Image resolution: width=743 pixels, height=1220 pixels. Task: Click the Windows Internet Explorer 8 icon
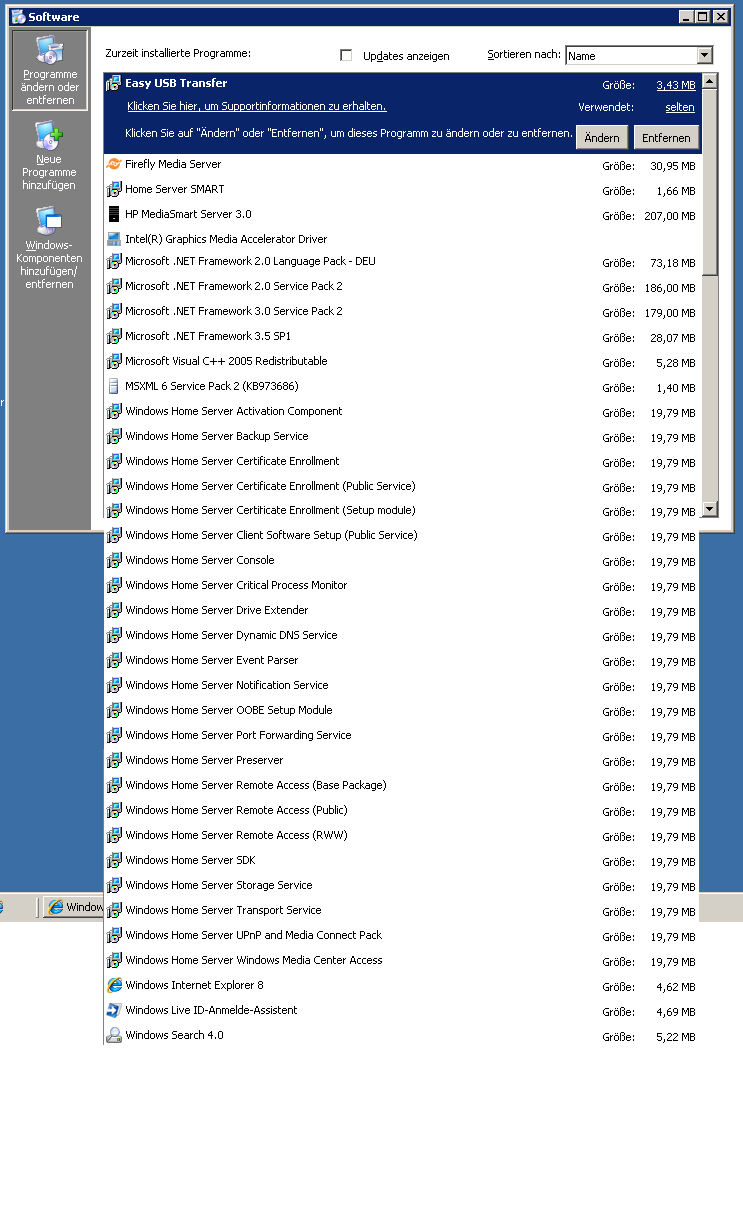coord(114,986)
